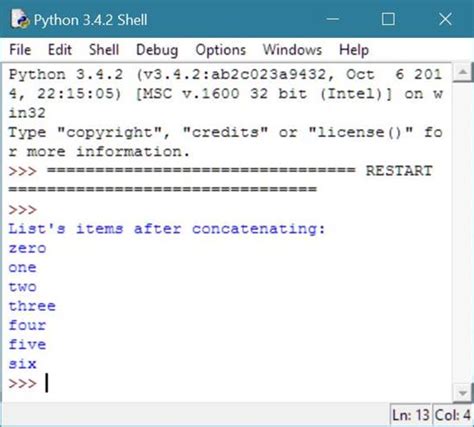Click the Ln: 13 status indicator
Image resolution: width=474 pixels, height=427 pixels.
pos(411,415)
